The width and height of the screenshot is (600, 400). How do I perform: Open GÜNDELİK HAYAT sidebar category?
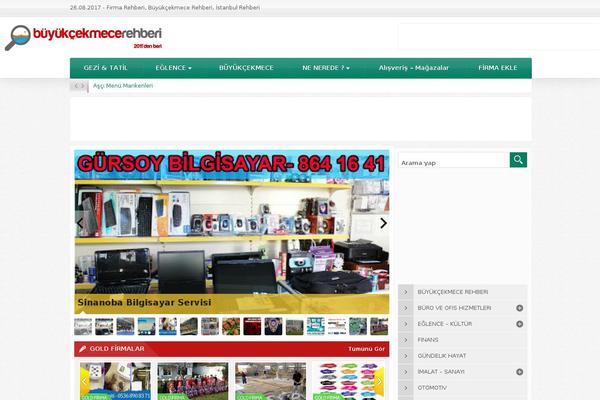click(442, 356)
